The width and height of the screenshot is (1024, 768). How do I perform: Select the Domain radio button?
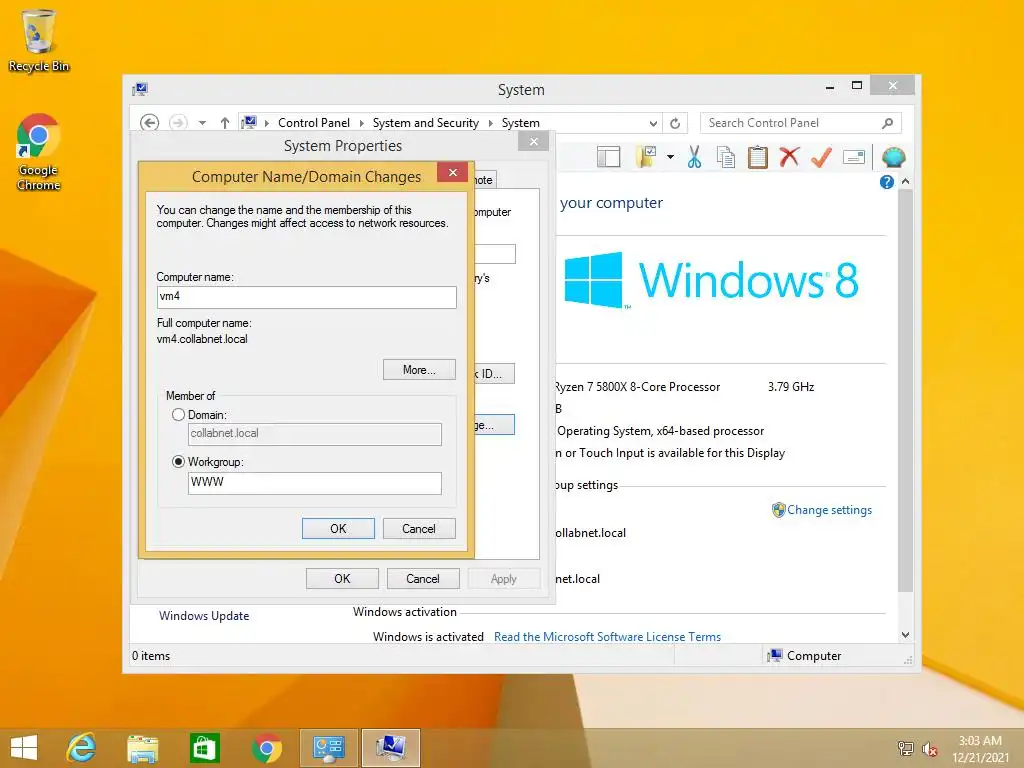point(178,415)
